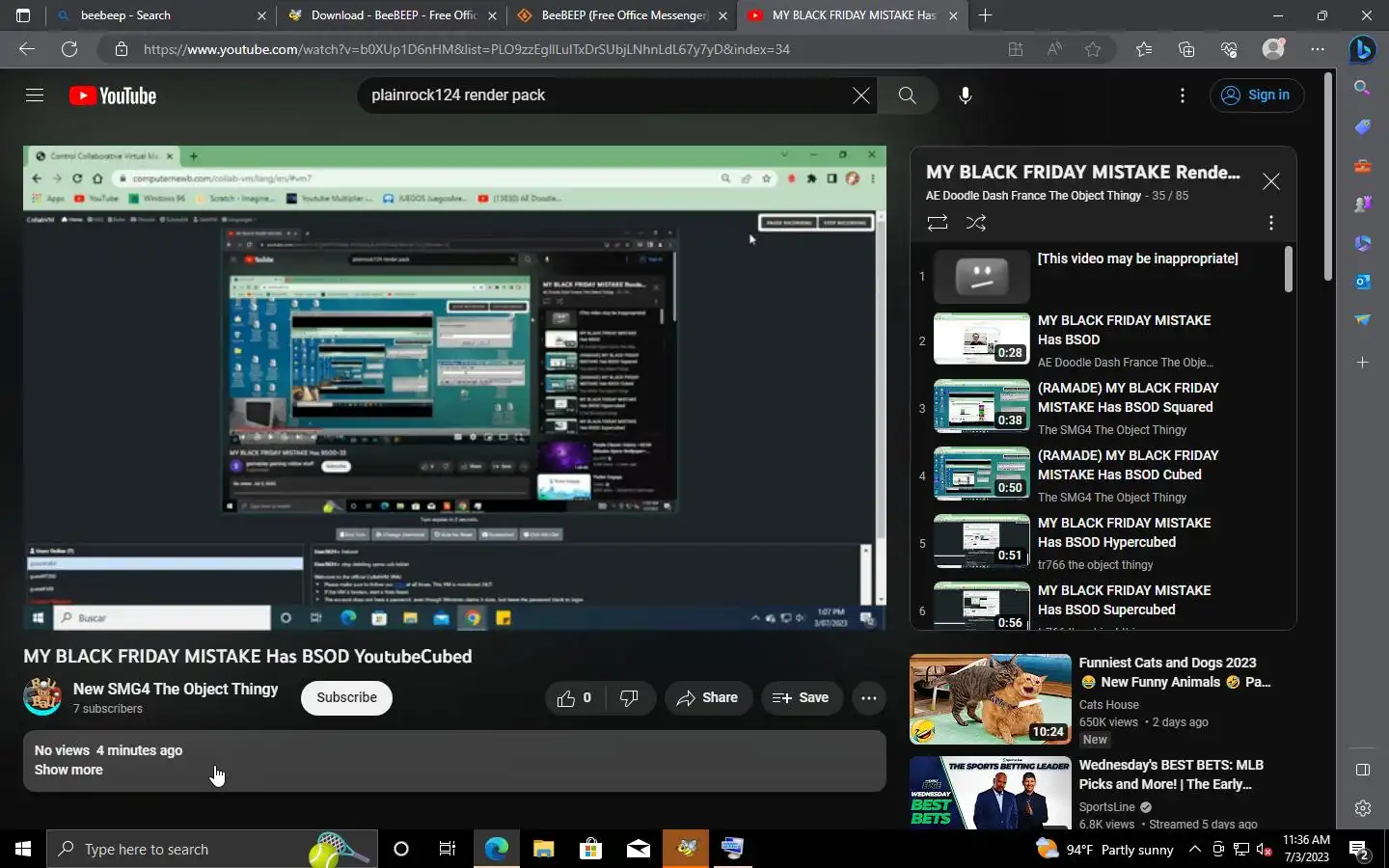Open Microsoft Store from taskbar
Viewport: 1389px width, 868px height.
point(590,849)
